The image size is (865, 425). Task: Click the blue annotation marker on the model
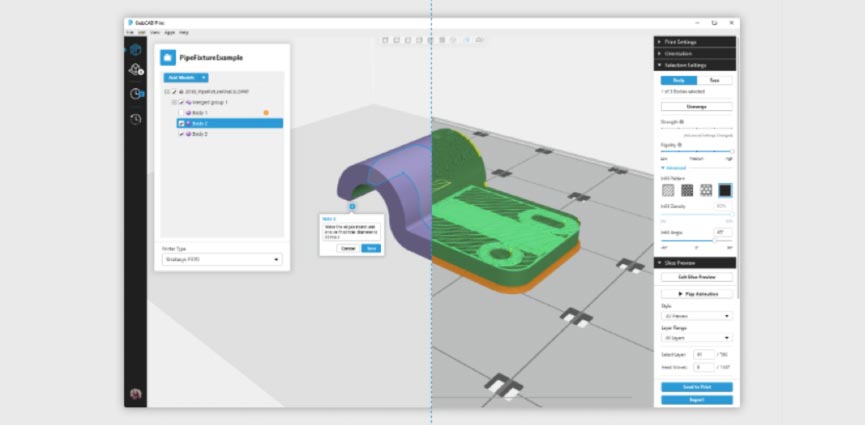pyautogui.click(x=353, y=206)
